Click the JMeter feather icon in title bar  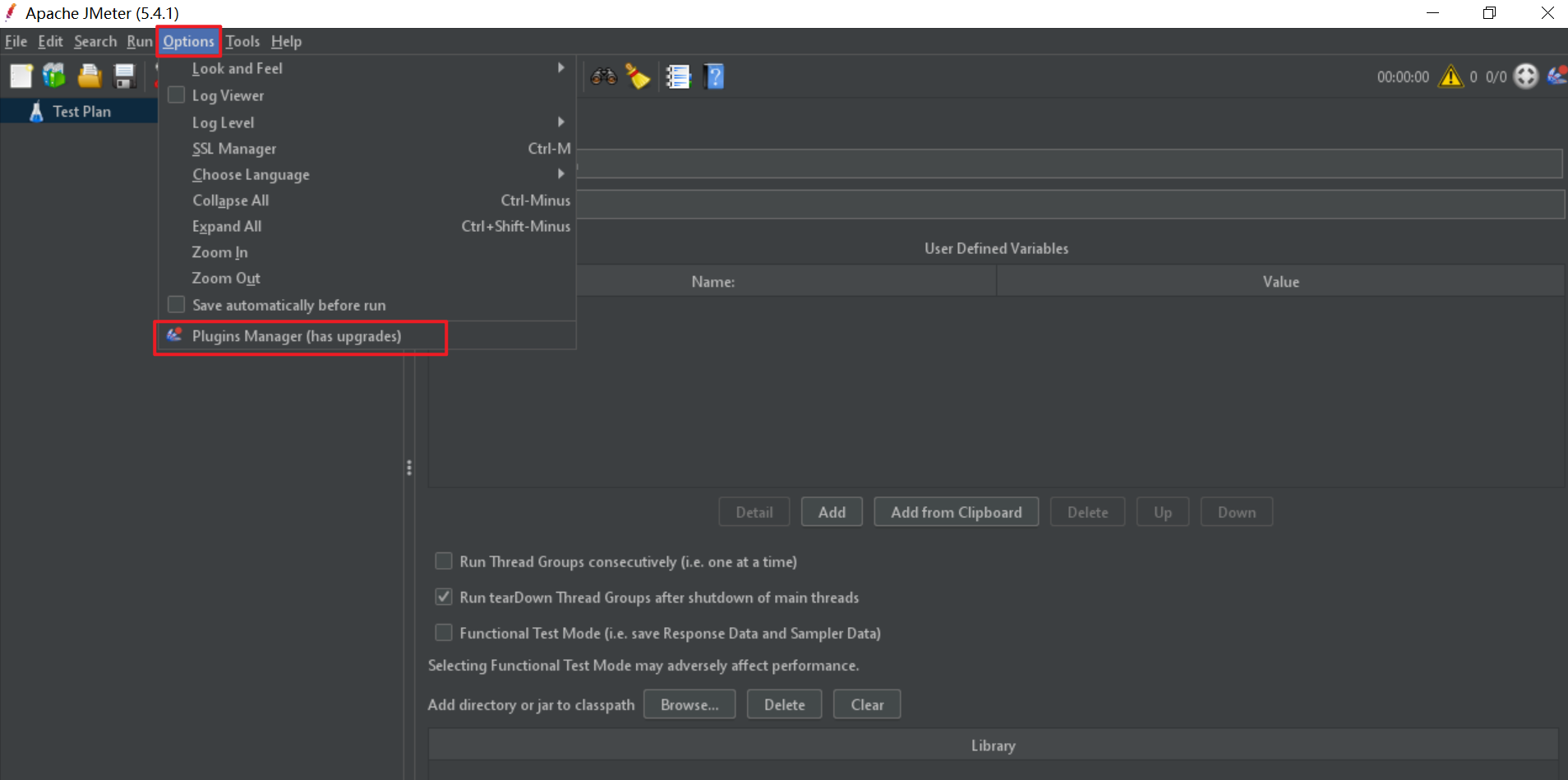point(11,12)
